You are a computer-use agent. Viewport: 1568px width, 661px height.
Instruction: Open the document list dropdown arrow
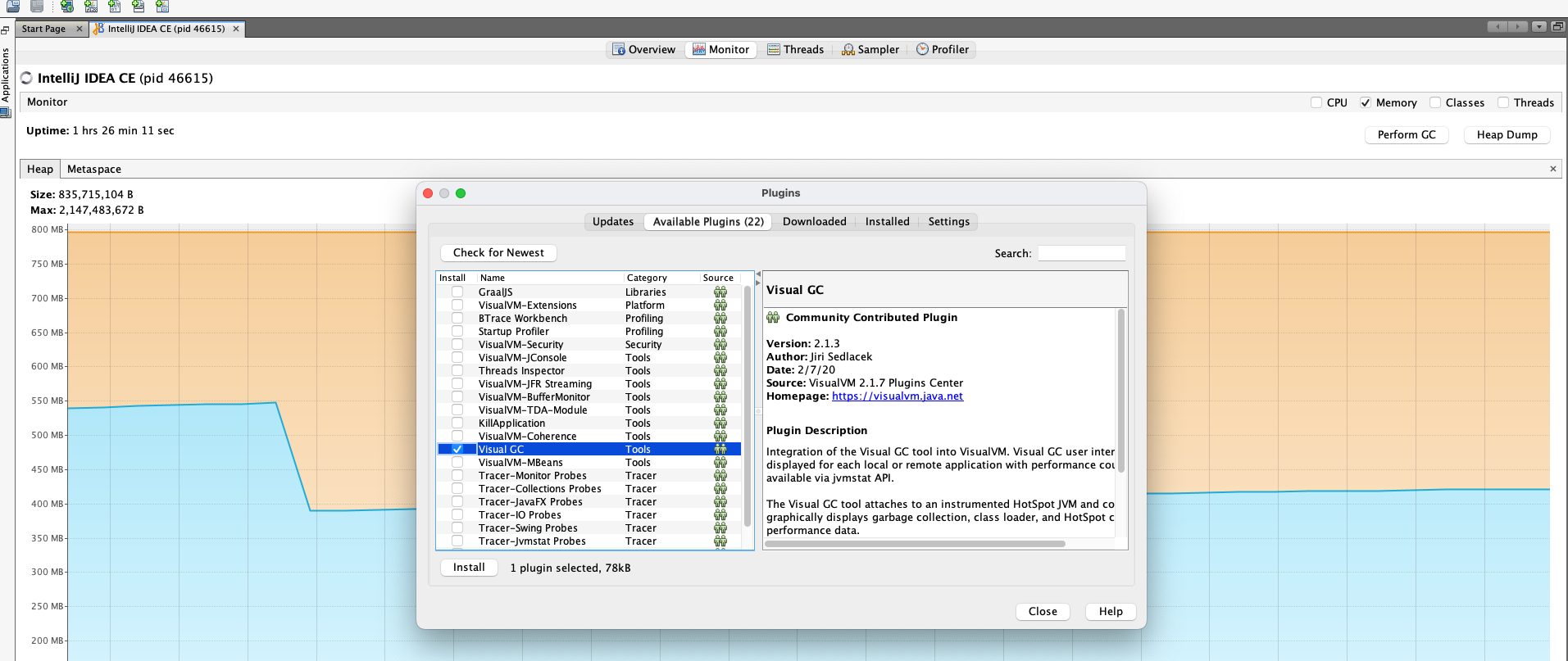[x=1539, y=27]
